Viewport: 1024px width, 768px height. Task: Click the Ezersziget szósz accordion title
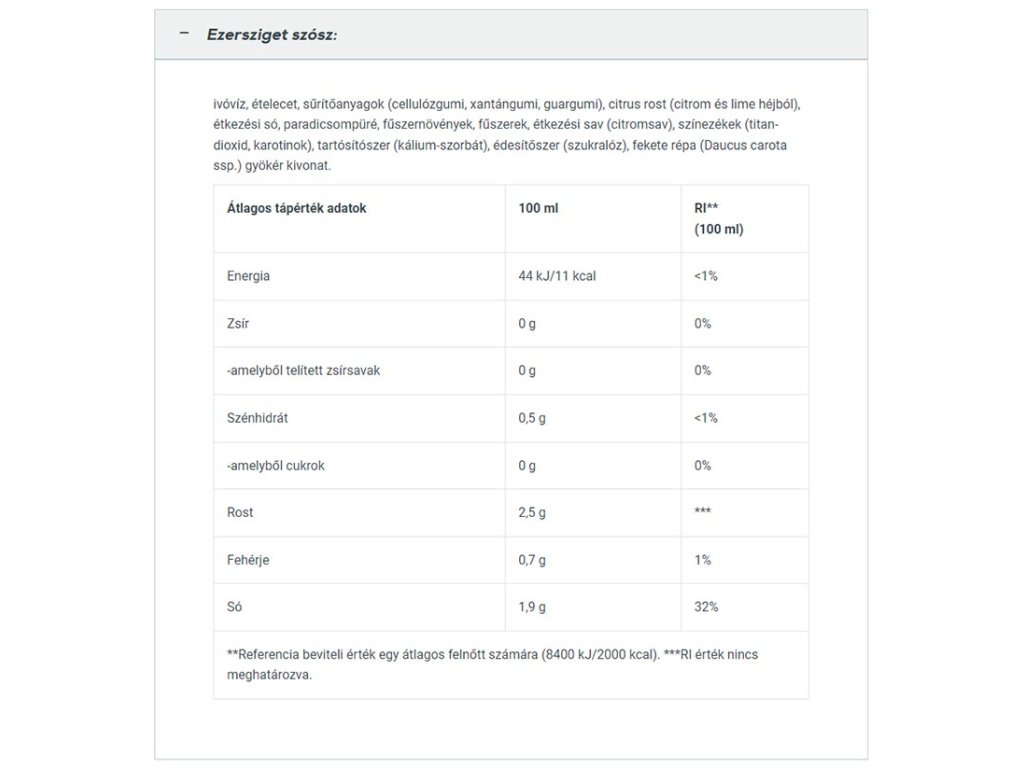tap(272, 35)
